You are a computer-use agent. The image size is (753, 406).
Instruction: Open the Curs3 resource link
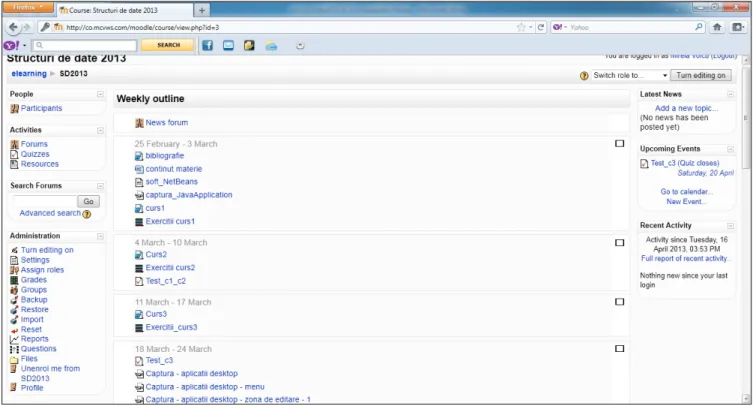[156, 314]
